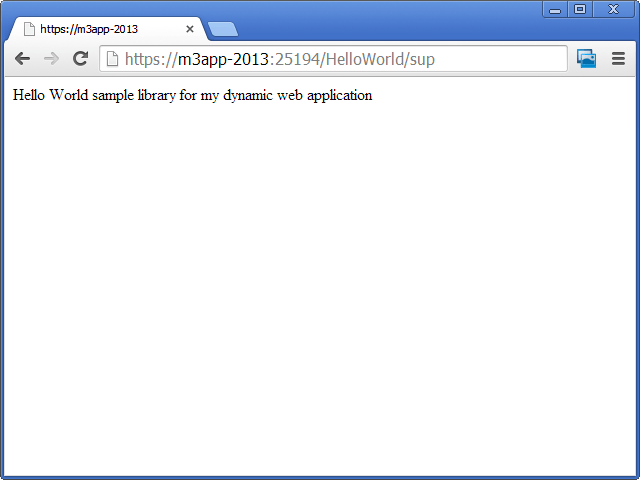Open the Chrome hamburger menu
640x480 pixels.
[618, 59]
